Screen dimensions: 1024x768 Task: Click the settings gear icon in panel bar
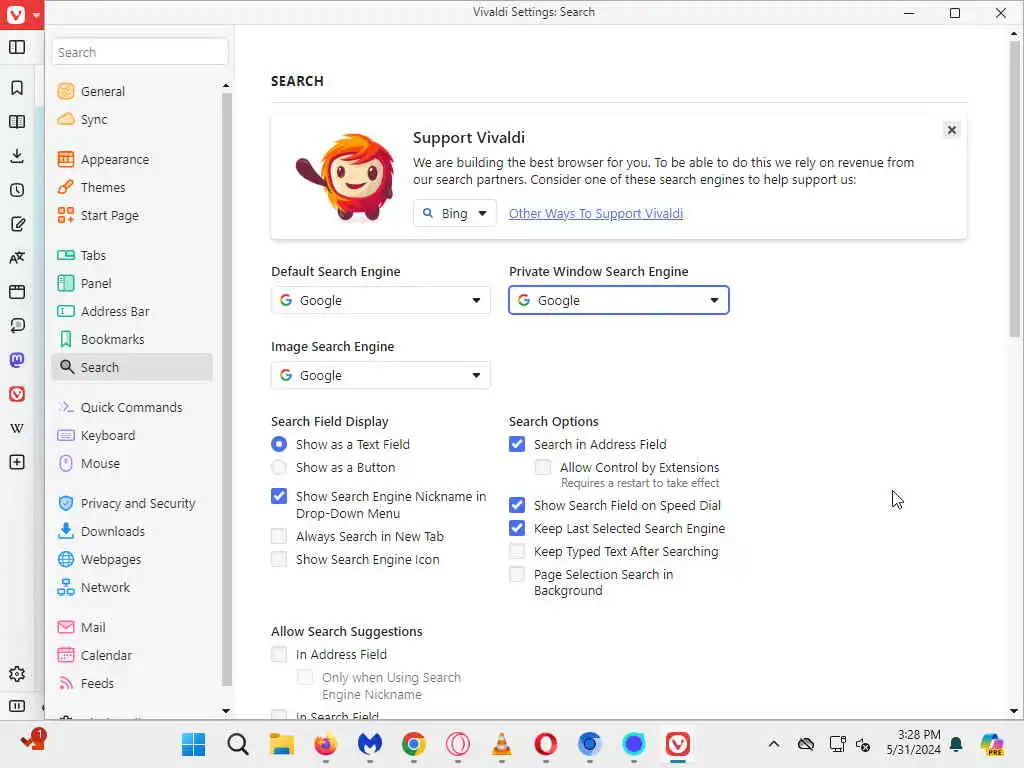17,674
